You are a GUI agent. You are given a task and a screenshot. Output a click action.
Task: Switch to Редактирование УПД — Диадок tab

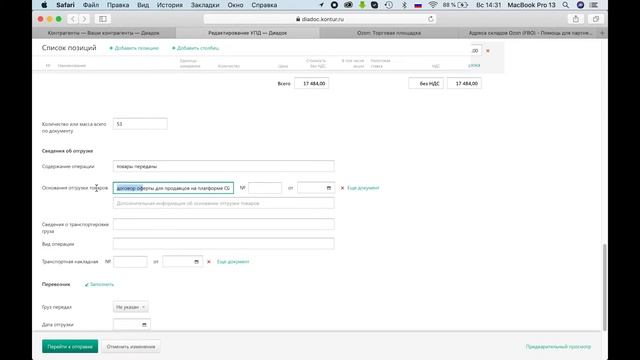[x=247, y=33]
